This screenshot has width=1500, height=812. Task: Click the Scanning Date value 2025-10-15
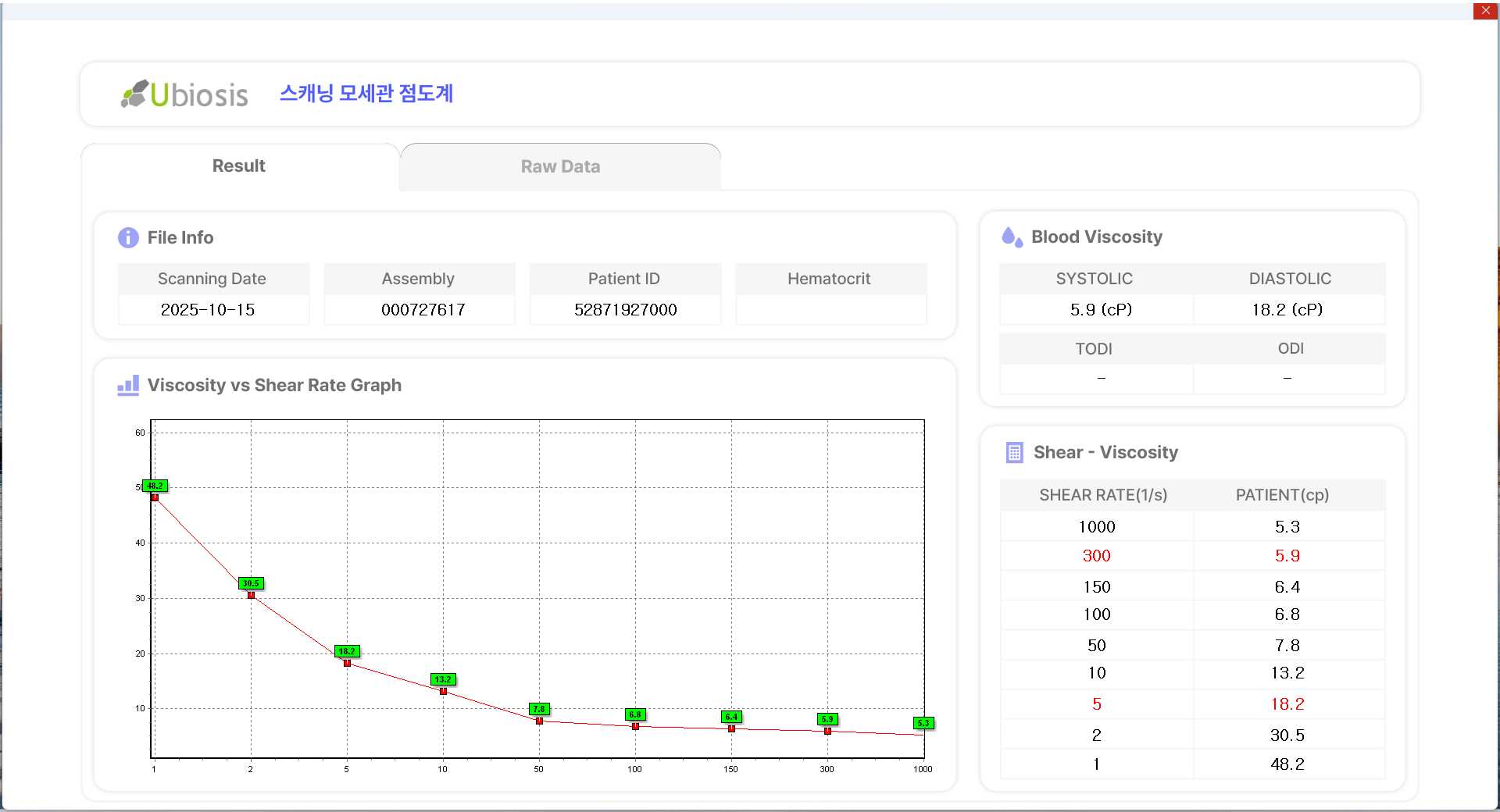click(x=208, y=310)
